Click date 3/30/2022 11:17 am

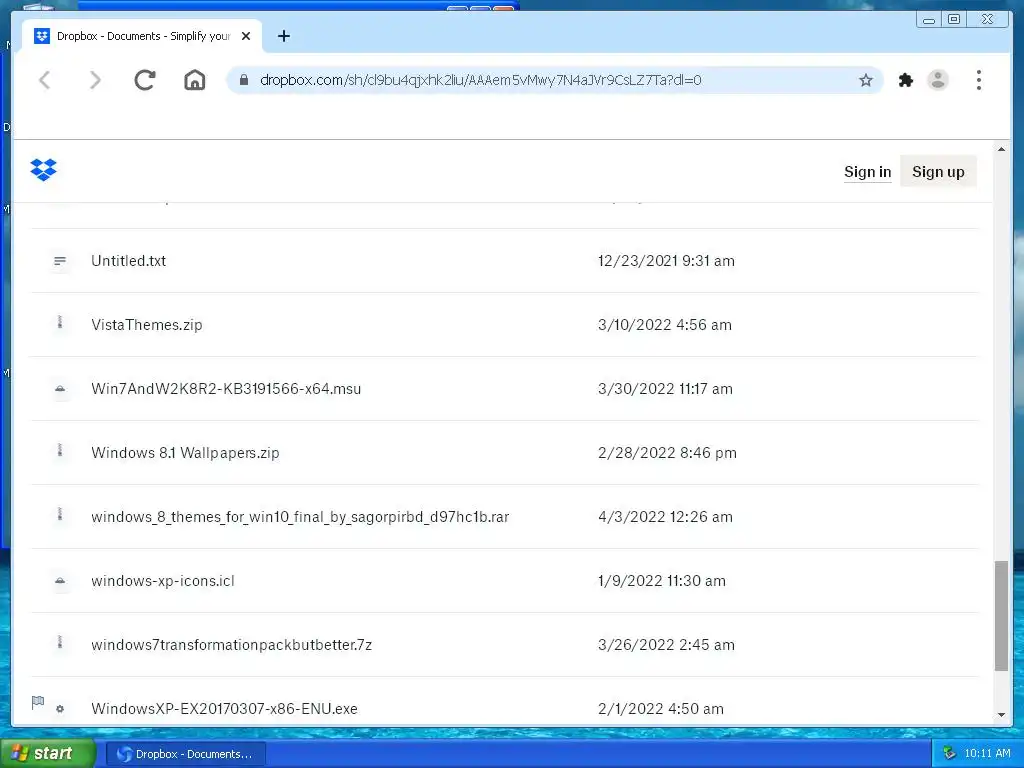(665, 389)
